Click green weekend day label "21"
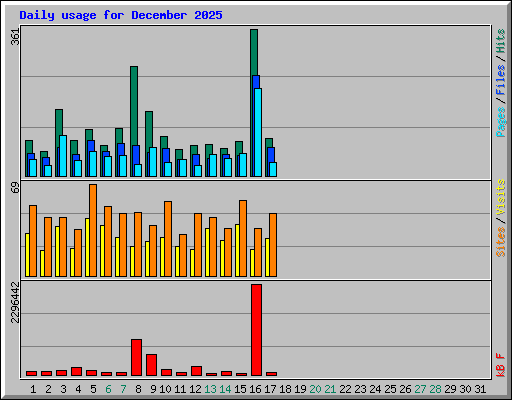This screenshot has height=400, width=512. (330, 389)
